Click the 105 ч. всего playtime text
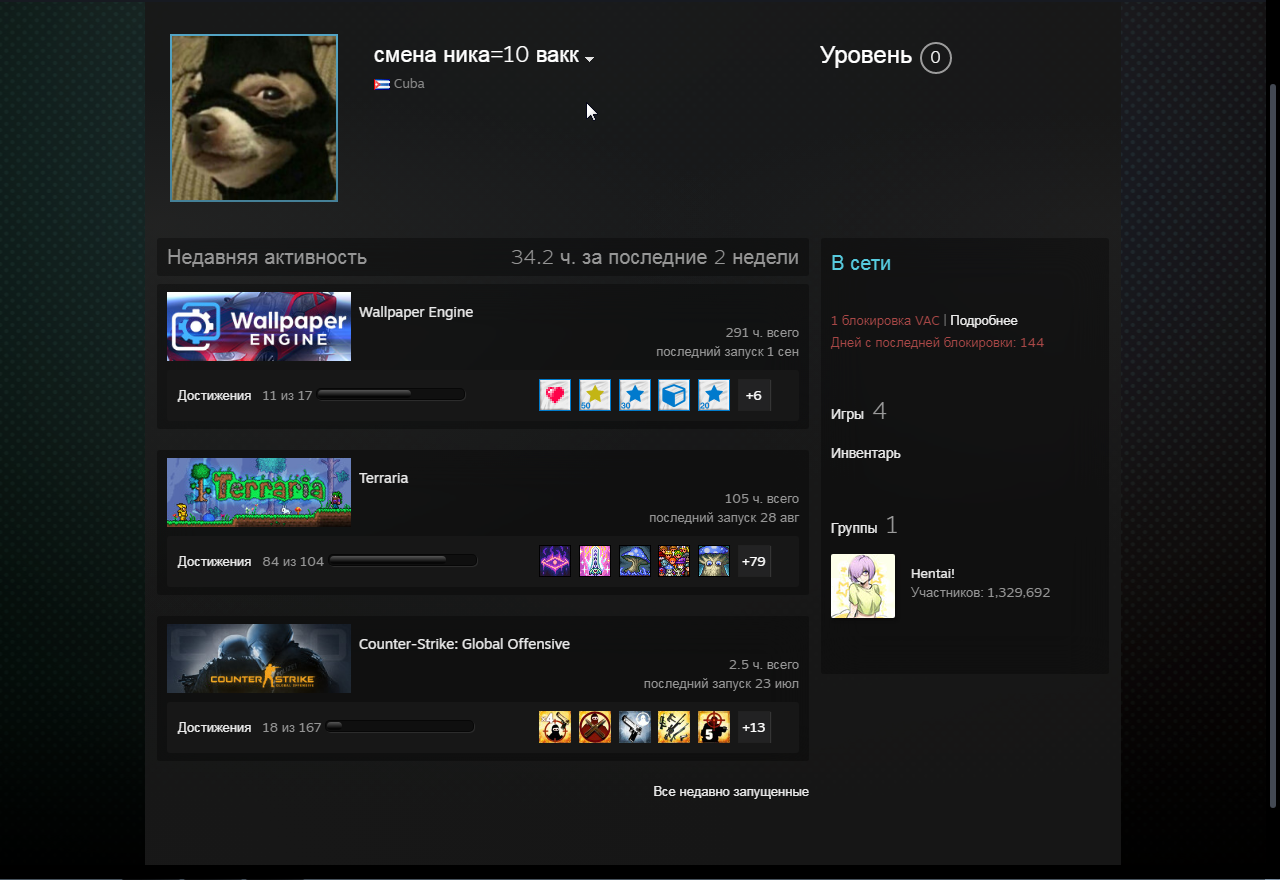The image size is (1280, 880). (x=762, y=499)
